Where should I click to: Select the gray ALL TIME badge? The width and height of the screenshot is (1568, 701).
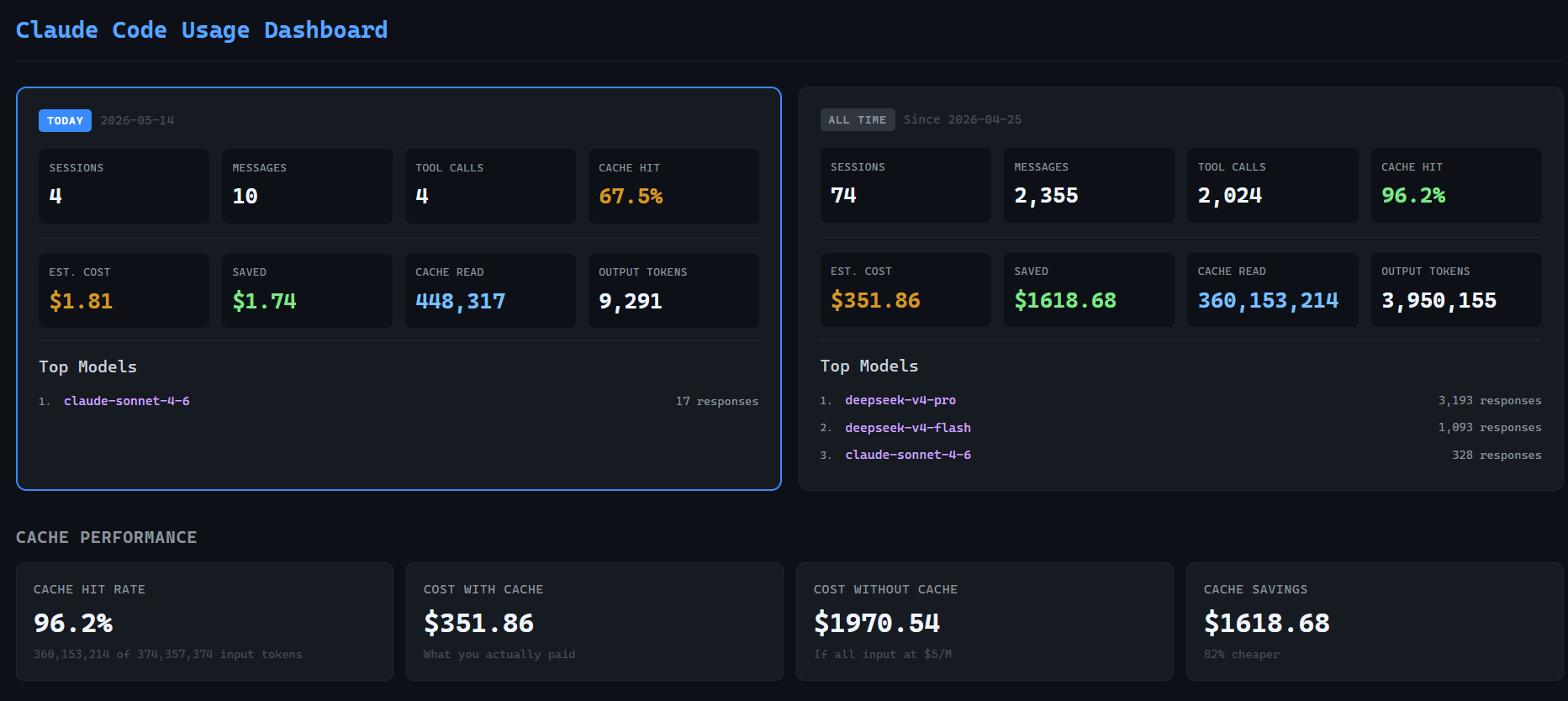pyautogui.click(x=858, y=120)
